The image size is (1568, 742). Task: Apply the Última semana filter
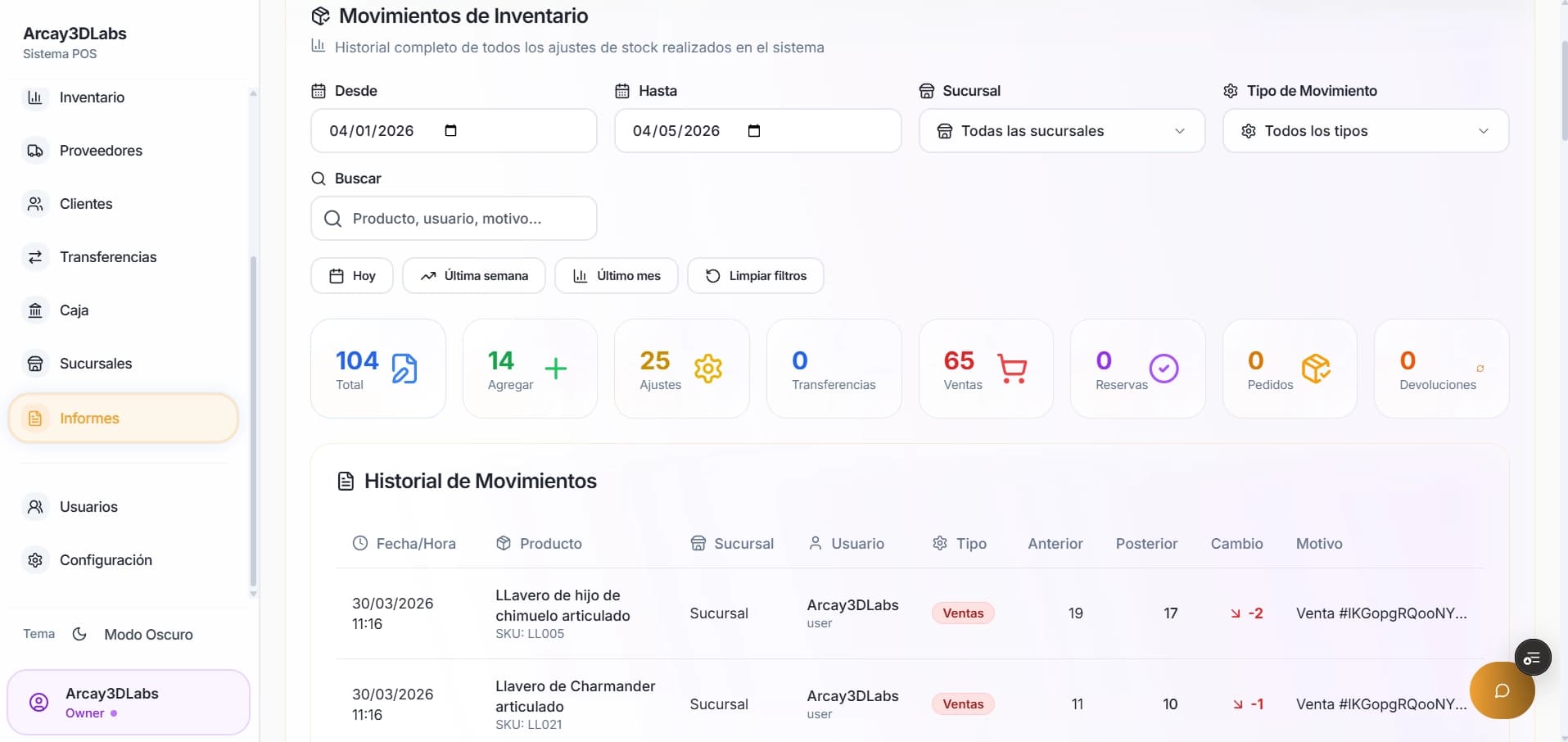[474, 276]
